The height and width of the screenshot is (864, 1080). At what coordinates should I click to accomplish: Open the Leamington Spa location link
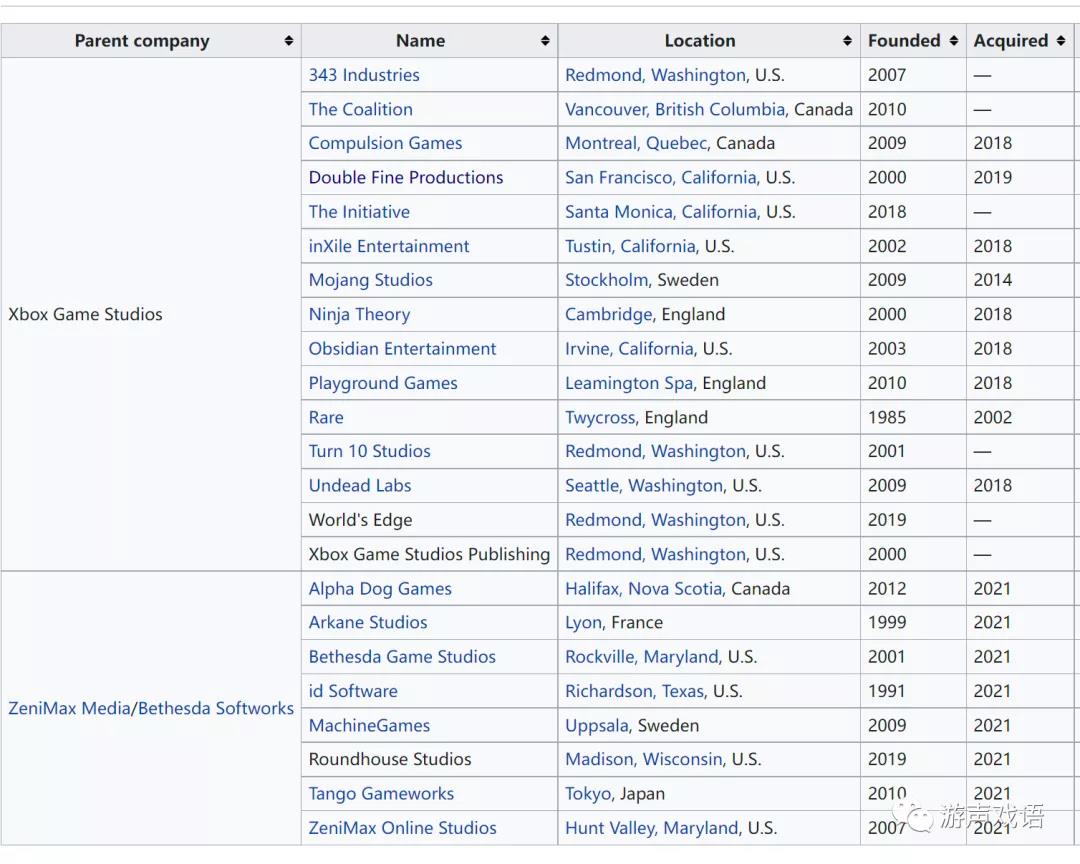pos(630,383)
